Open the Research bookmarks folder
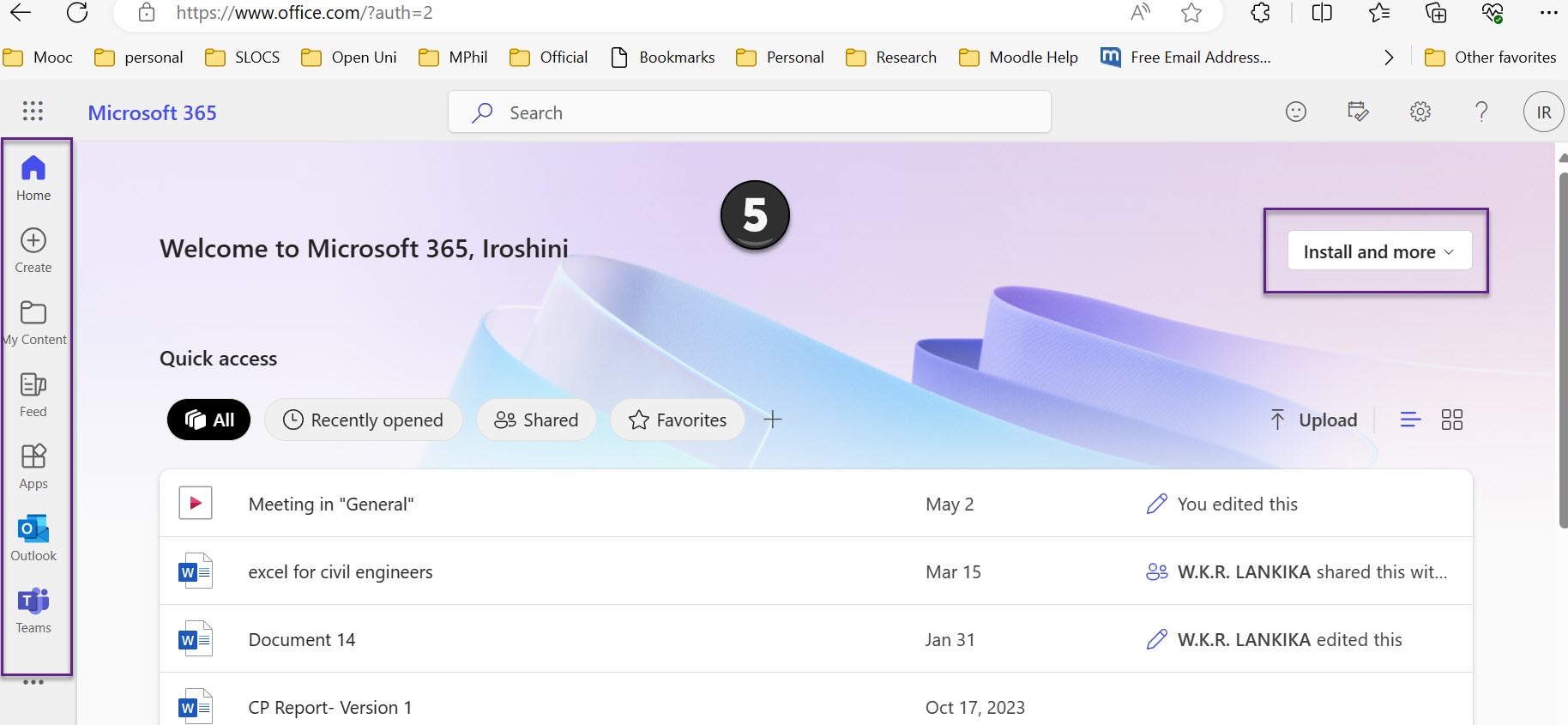The height and width of the screenshot is (725, 1568). pos(891,57)
